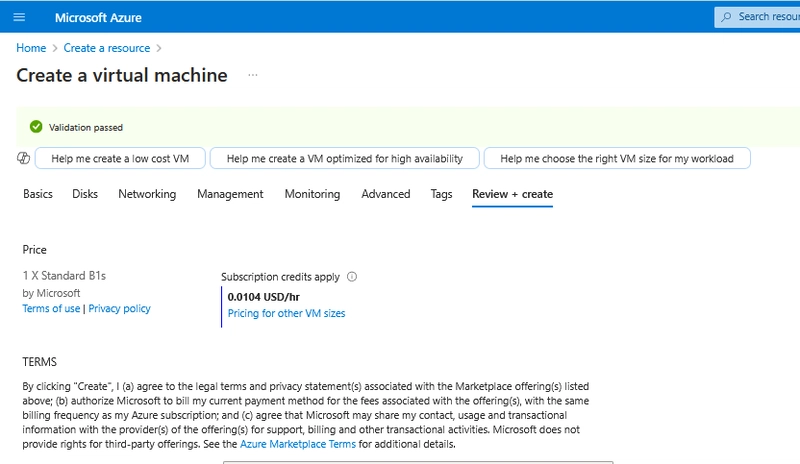Open the Privacy policy link

pos(119,308)
